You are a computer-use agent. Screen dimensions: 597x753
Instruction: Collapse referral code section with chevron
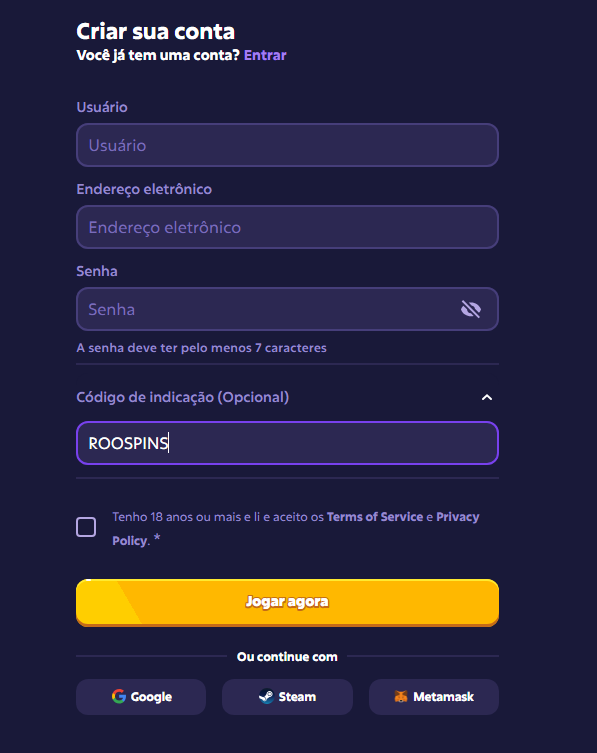487,397
